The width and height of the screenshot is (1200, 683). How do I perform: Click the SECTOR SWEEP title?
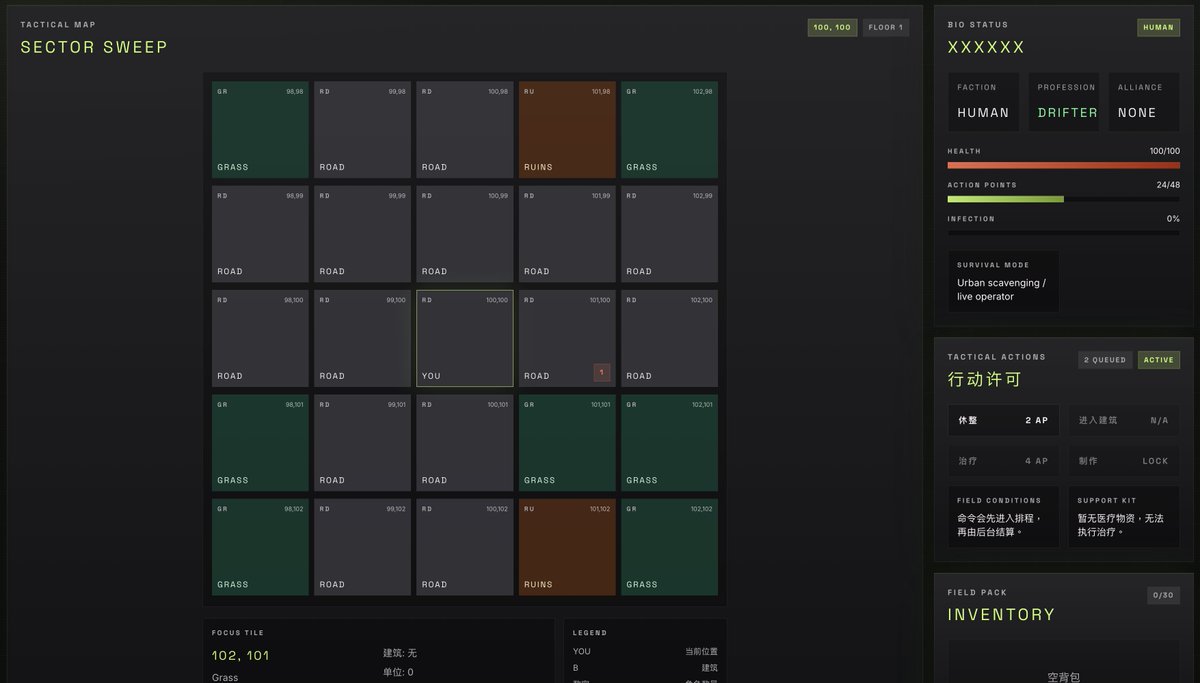click(x=94, y=47)
